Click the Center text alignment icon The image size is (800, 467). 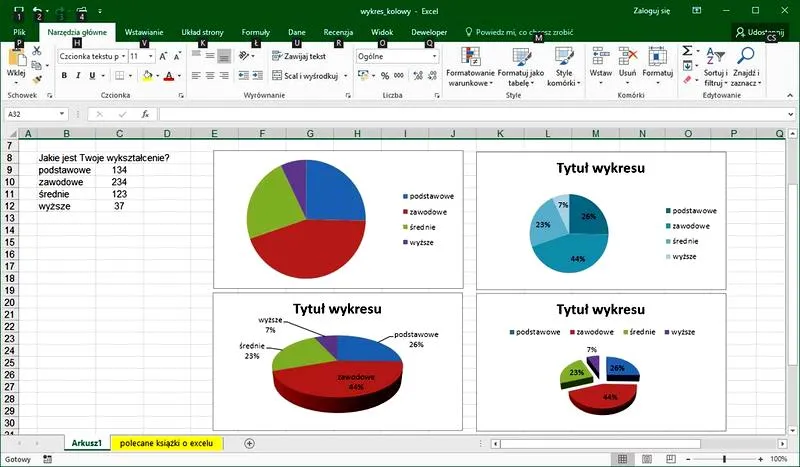[210, 76]
